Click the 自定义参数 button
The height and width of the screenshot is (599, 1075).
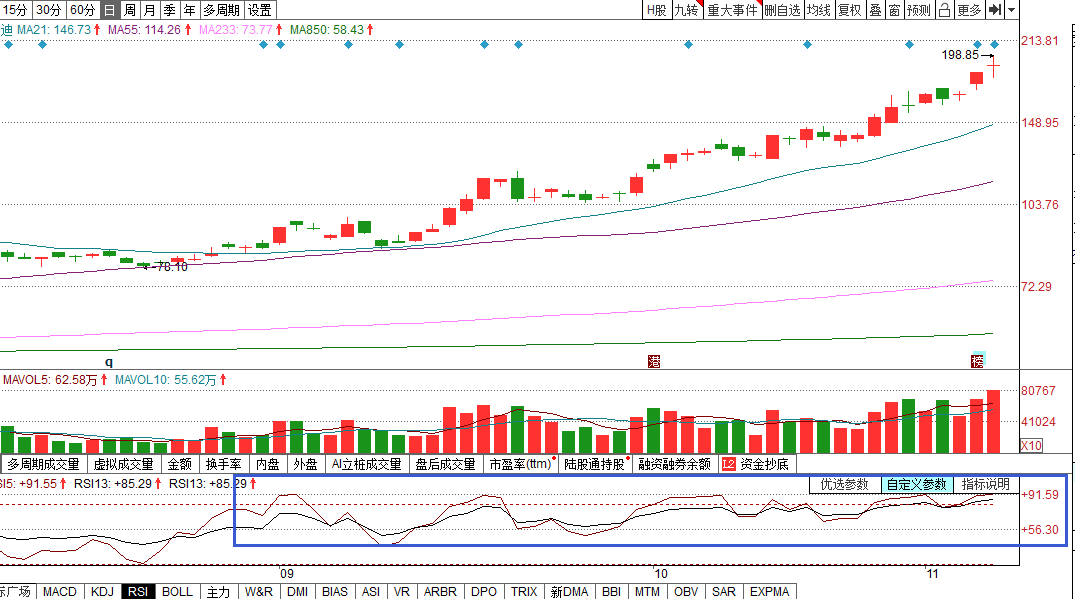point(915,484)
